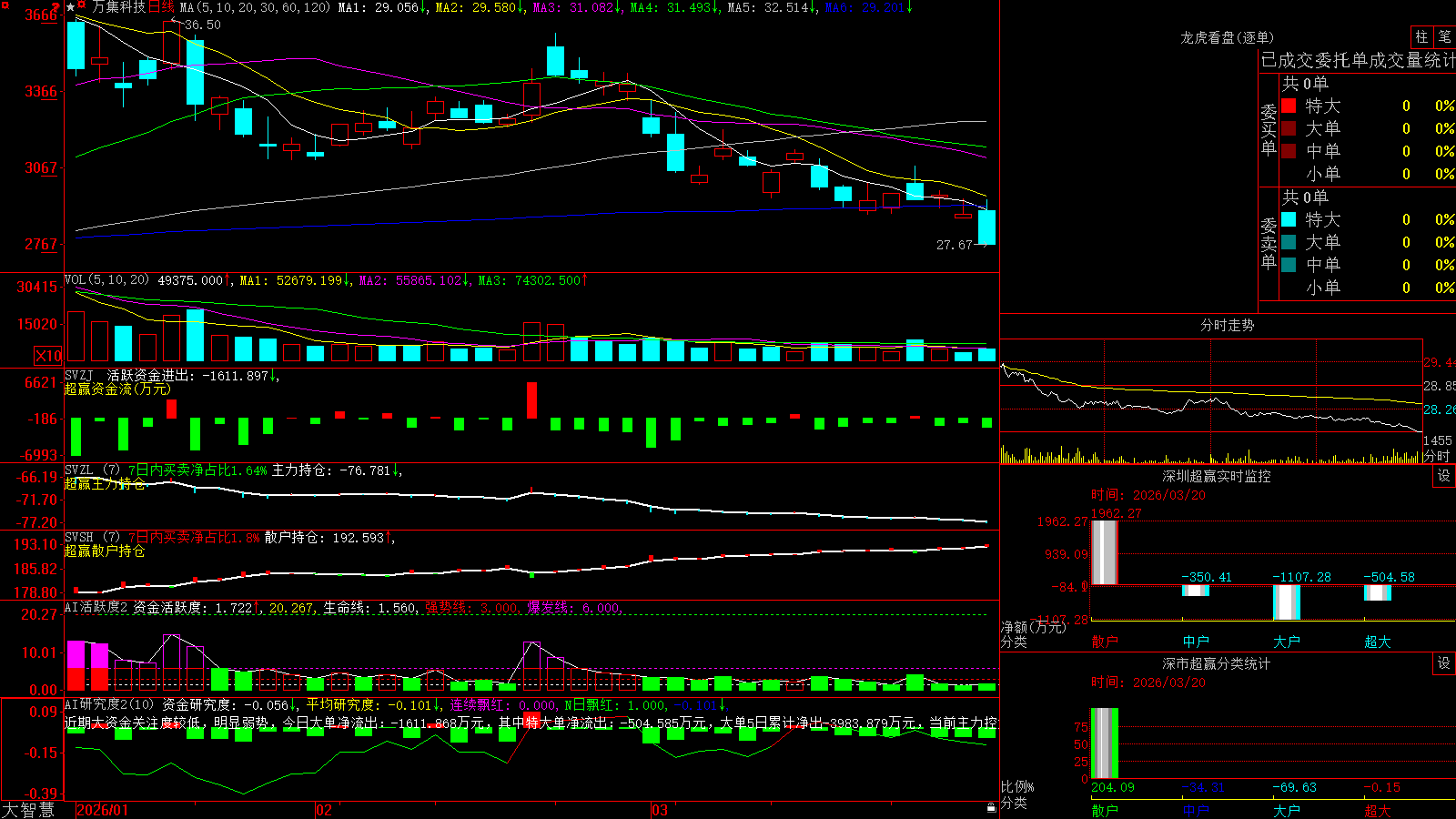Open 设 settings for 深市超赢分类统计
This screenshot has height=819, width=1456.
coord(1444,663)
